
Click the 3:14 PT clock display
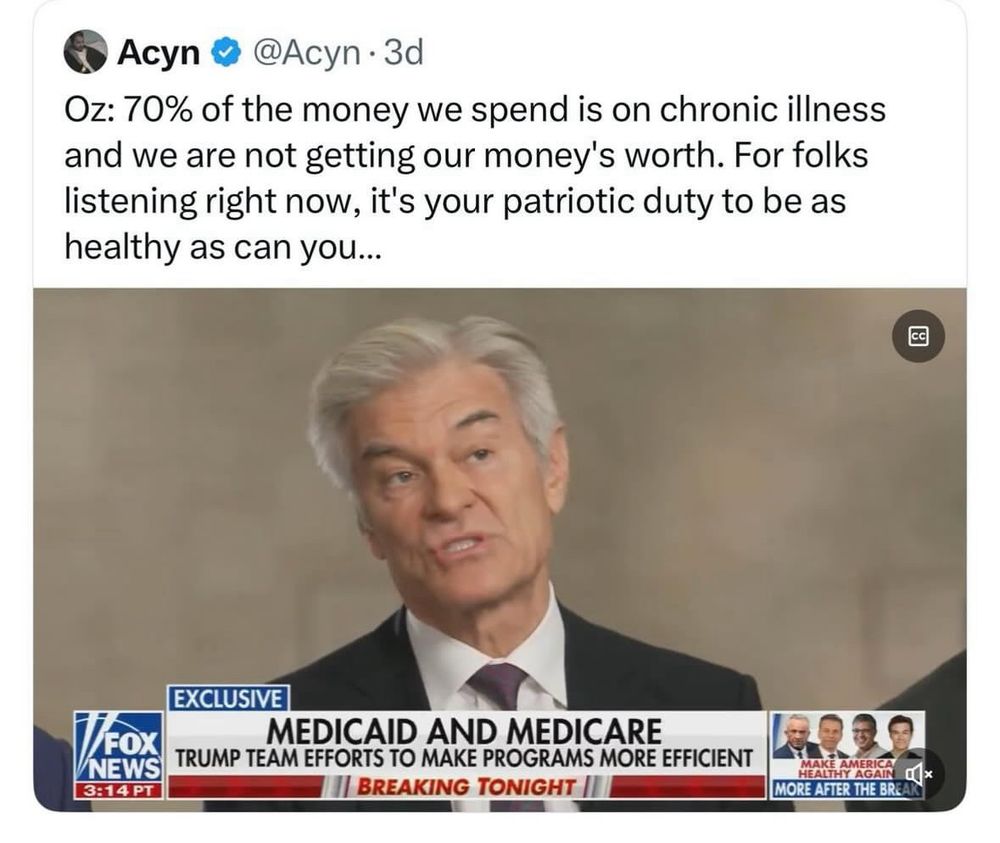click(119, 791)
